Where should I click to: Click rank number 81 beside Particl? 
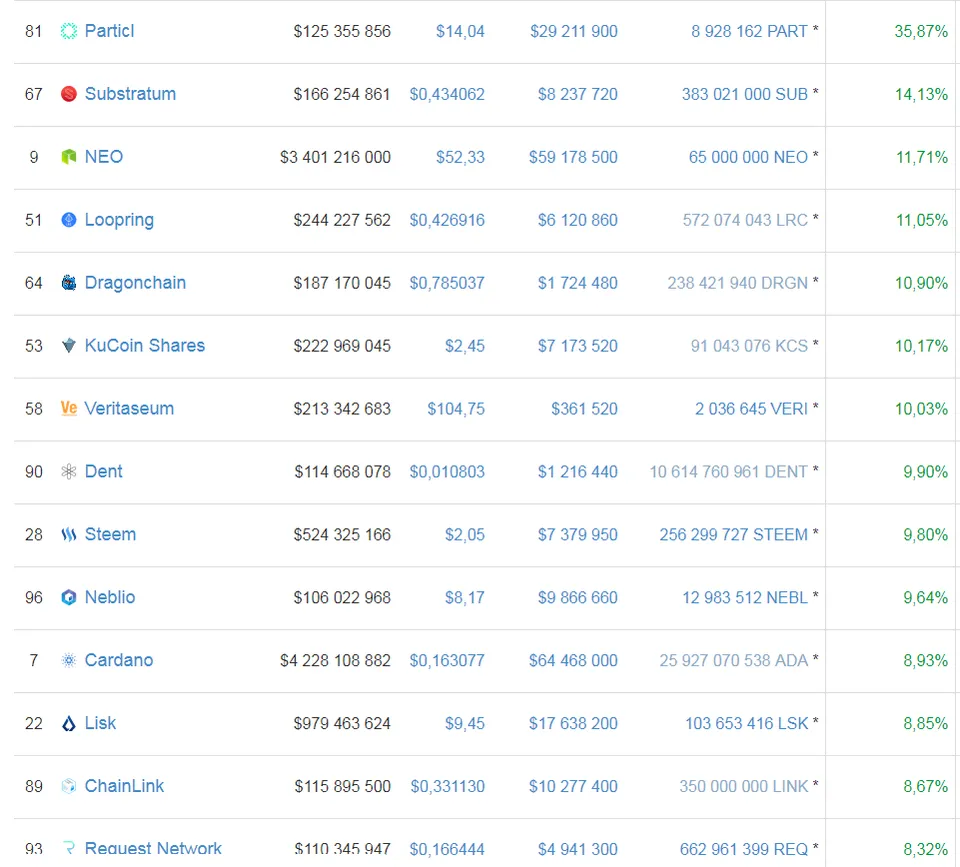point(34,31)
